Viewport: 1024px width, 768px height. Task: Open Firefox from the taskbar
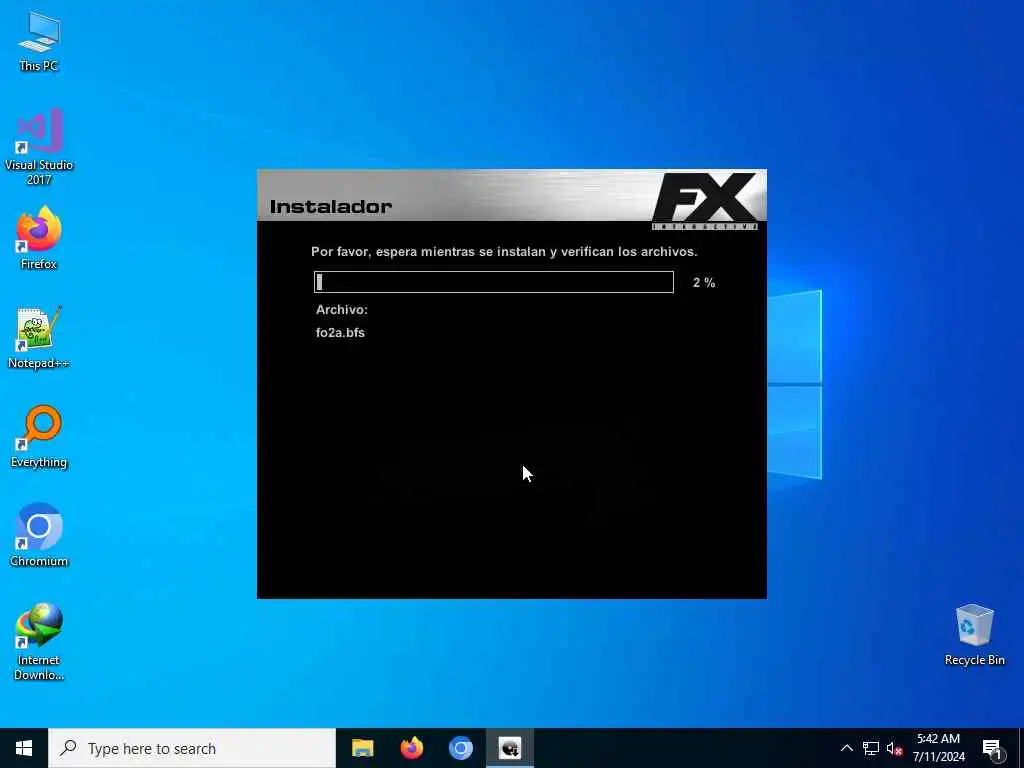pos(411,748)
